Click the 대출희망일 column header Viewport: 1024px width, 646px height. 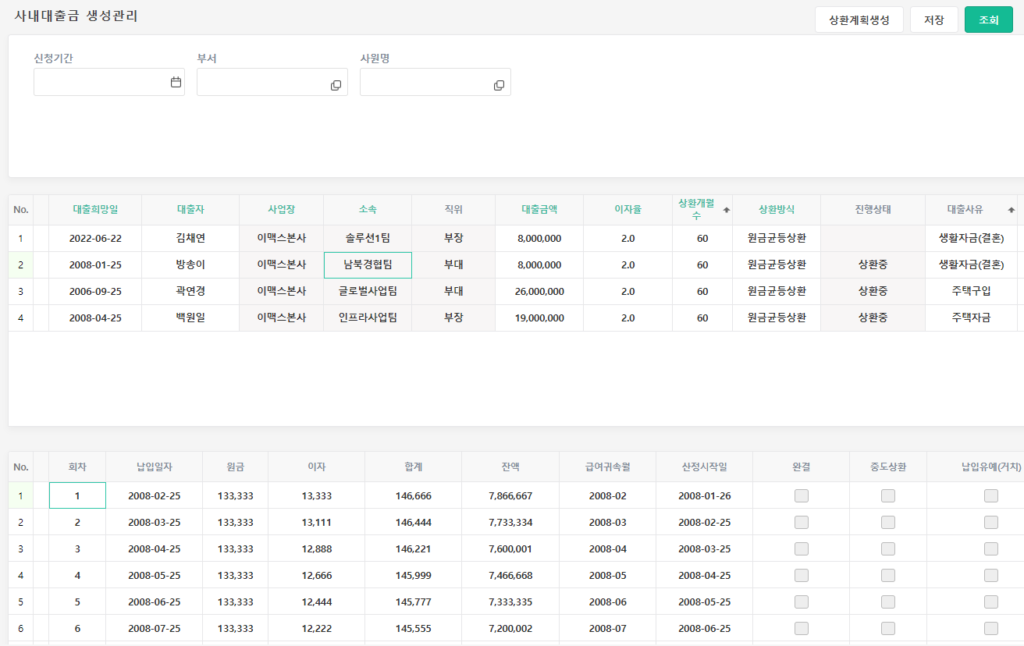(x=95, y=210)
